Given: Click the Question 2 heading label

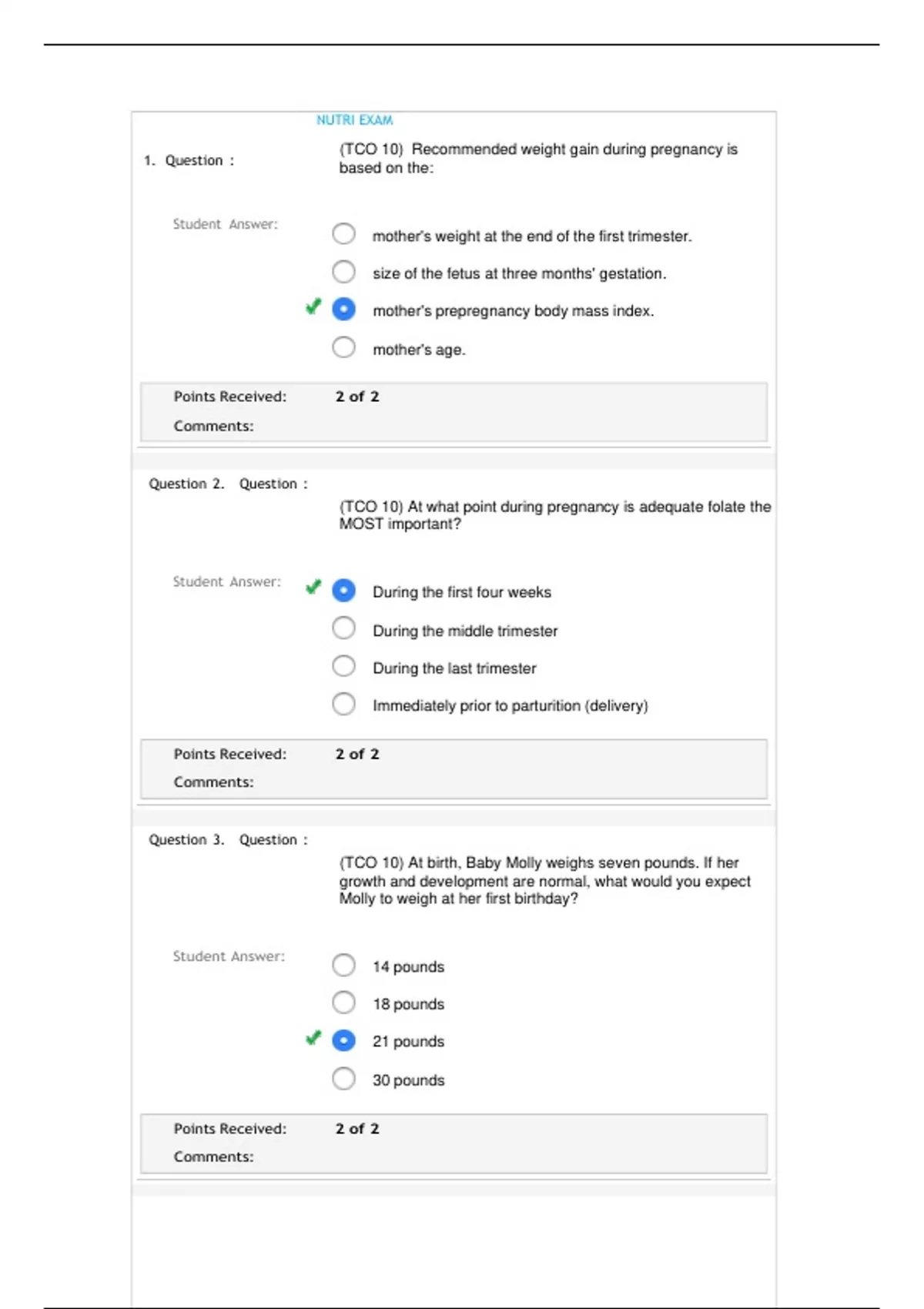Looking at the screenshot, I should 186,484.
